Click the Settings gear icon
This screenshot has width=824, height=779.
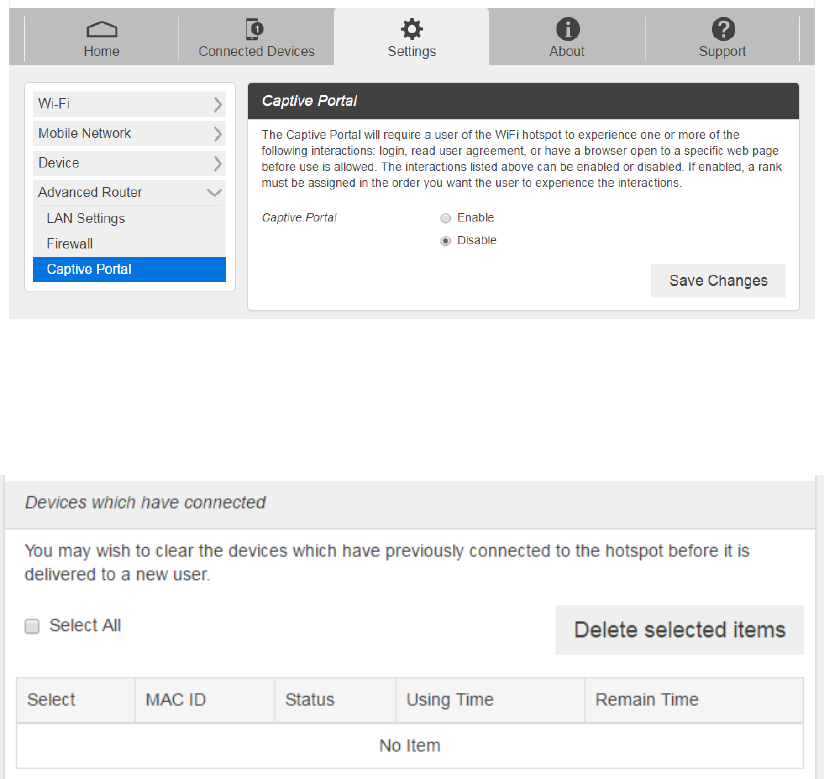pos(411,29)
